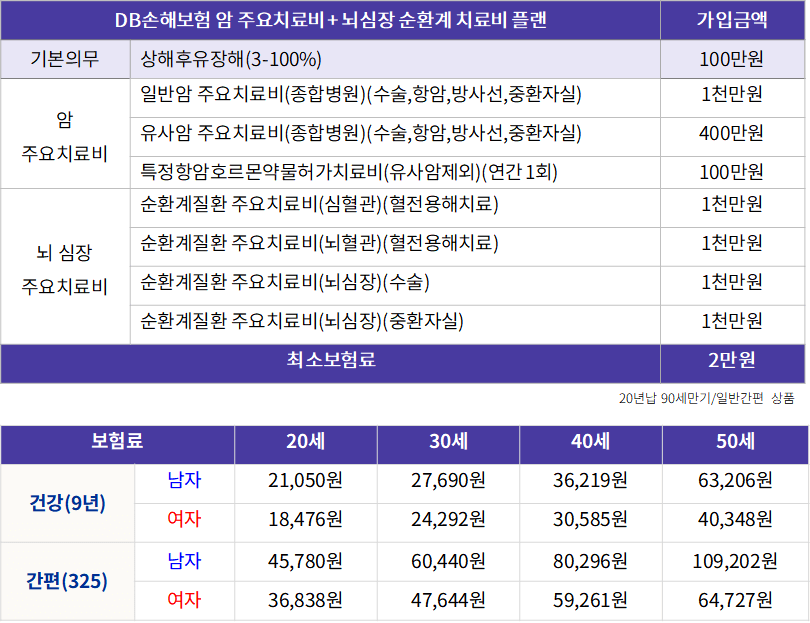Select the '20세' age column header
The width and height of the screenshot is (810, 623).
click(306, 441)
